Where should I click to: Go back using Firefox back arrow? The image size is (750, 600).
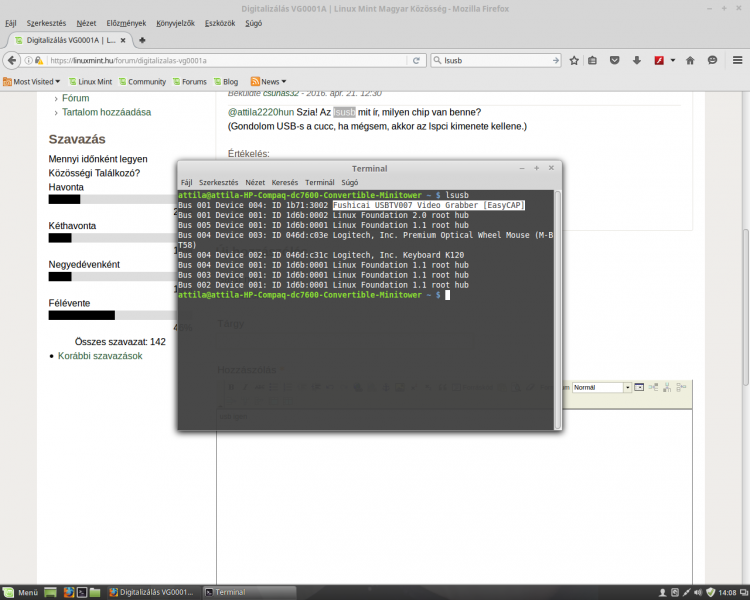click(12, 60)
